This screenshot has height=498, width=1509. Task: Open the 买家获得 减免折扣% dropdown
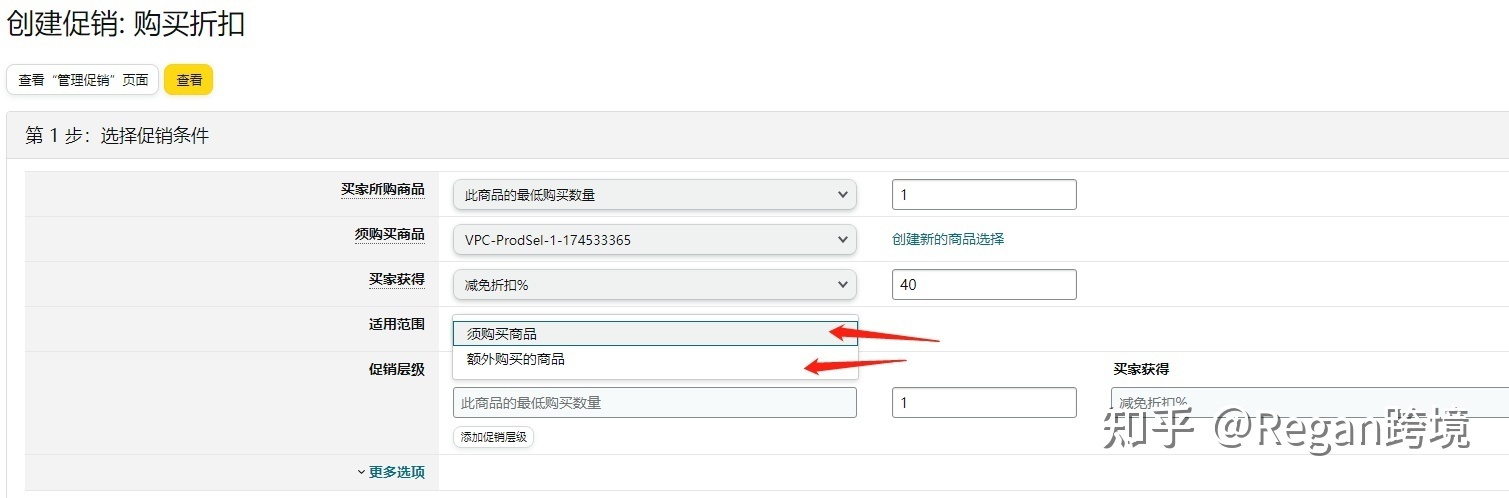655,284
